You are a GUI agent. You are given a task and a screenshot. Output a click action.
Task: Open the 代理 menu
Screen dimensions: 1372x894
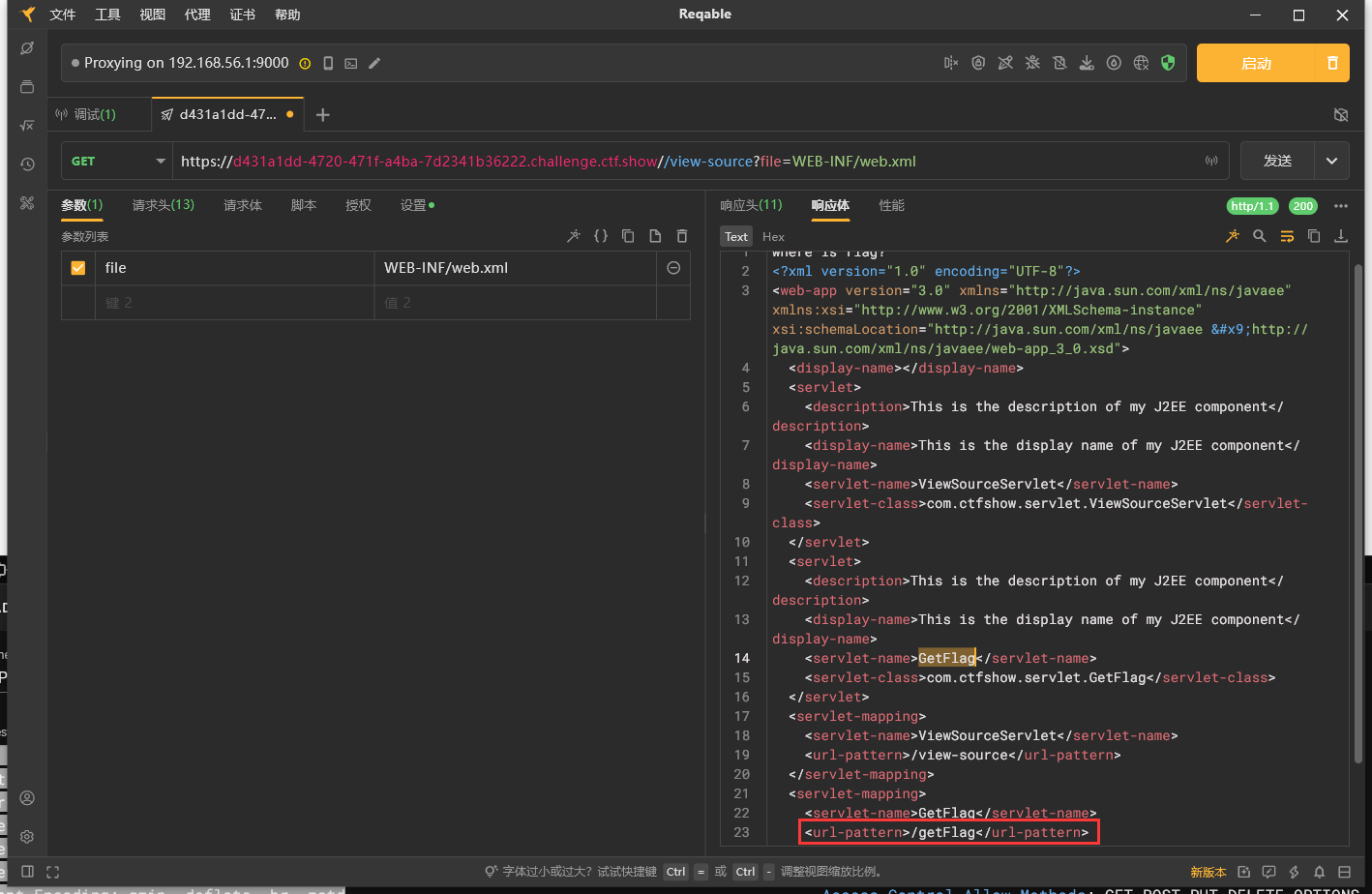point(197,15)
